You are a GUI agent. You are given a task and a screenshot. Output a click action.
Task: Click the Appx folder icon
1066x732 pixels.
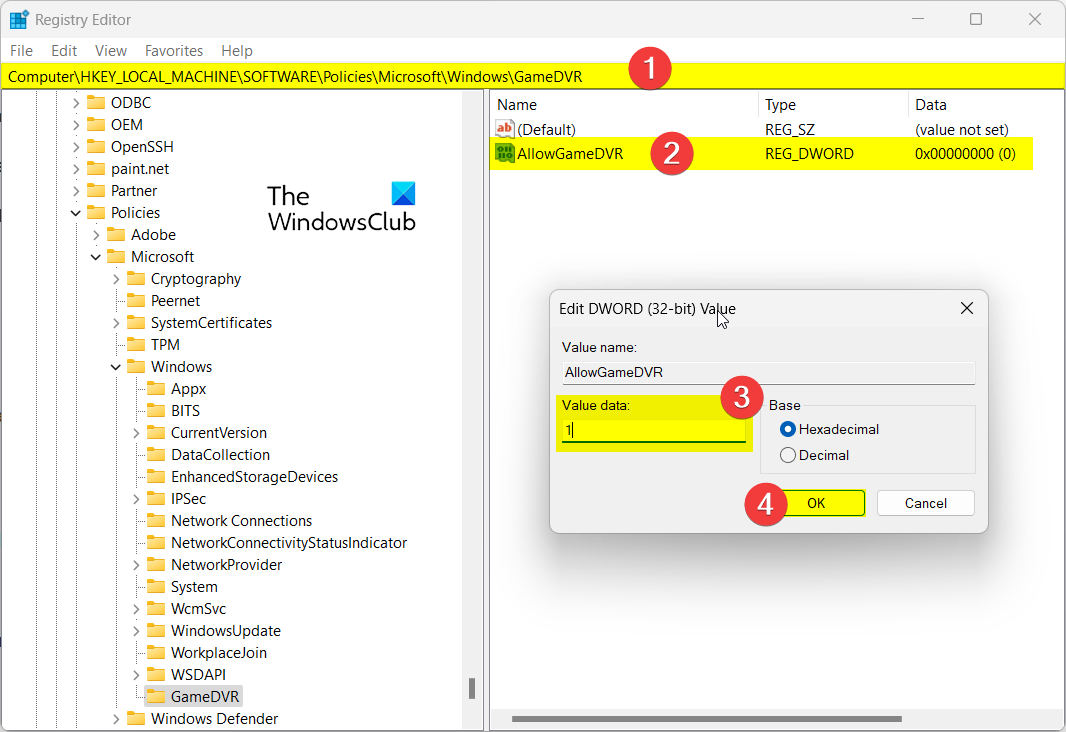coord(156,389)
